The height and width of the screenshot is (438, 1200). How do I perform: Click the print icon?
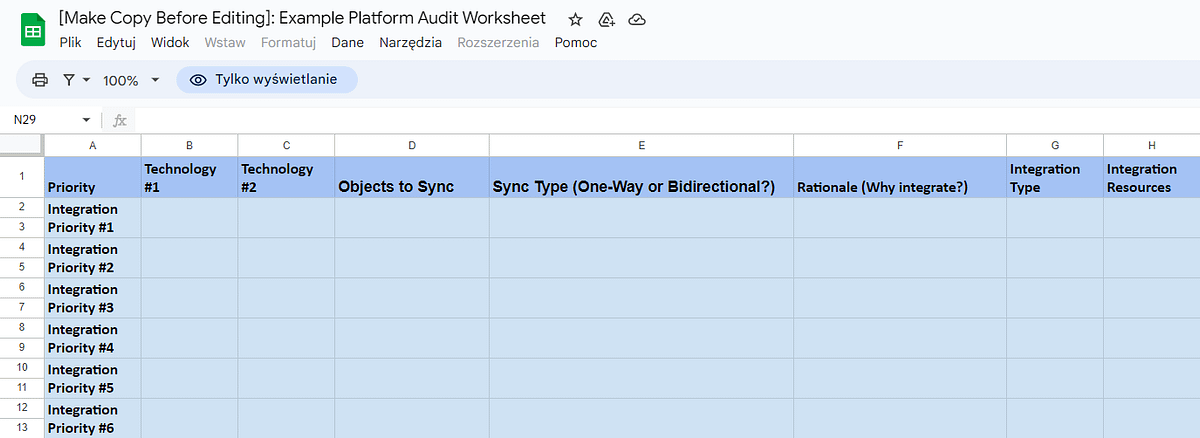pos(40,80)
